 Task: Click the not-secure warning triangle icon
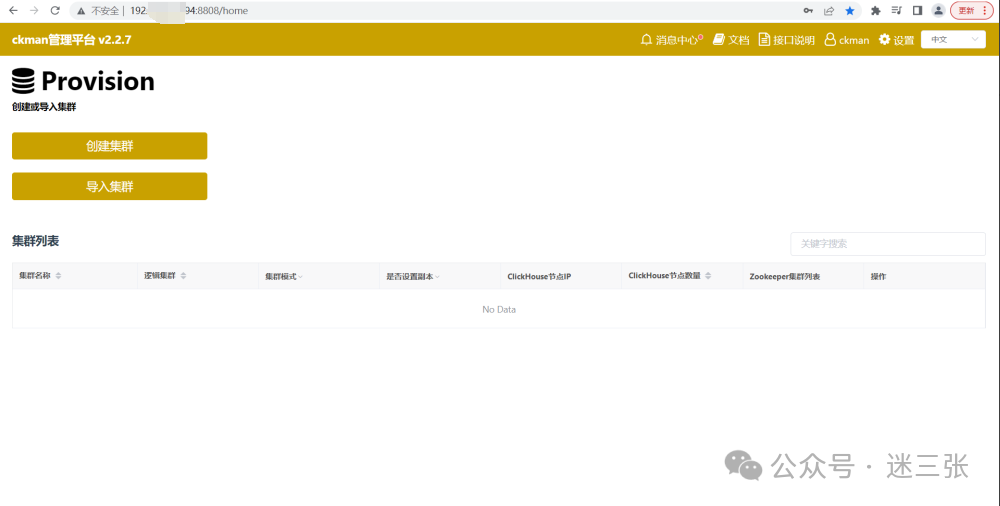pos(81,11)
